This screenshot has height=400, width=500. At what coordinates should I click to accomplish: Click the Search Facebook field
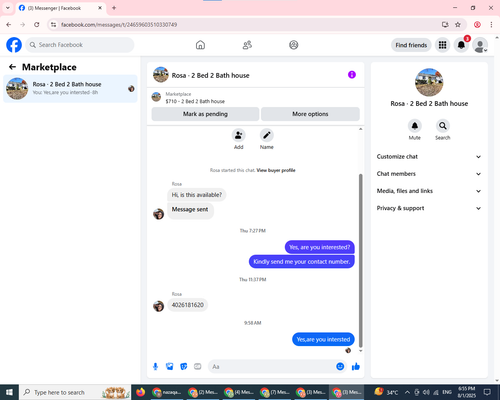coord(80,45)
